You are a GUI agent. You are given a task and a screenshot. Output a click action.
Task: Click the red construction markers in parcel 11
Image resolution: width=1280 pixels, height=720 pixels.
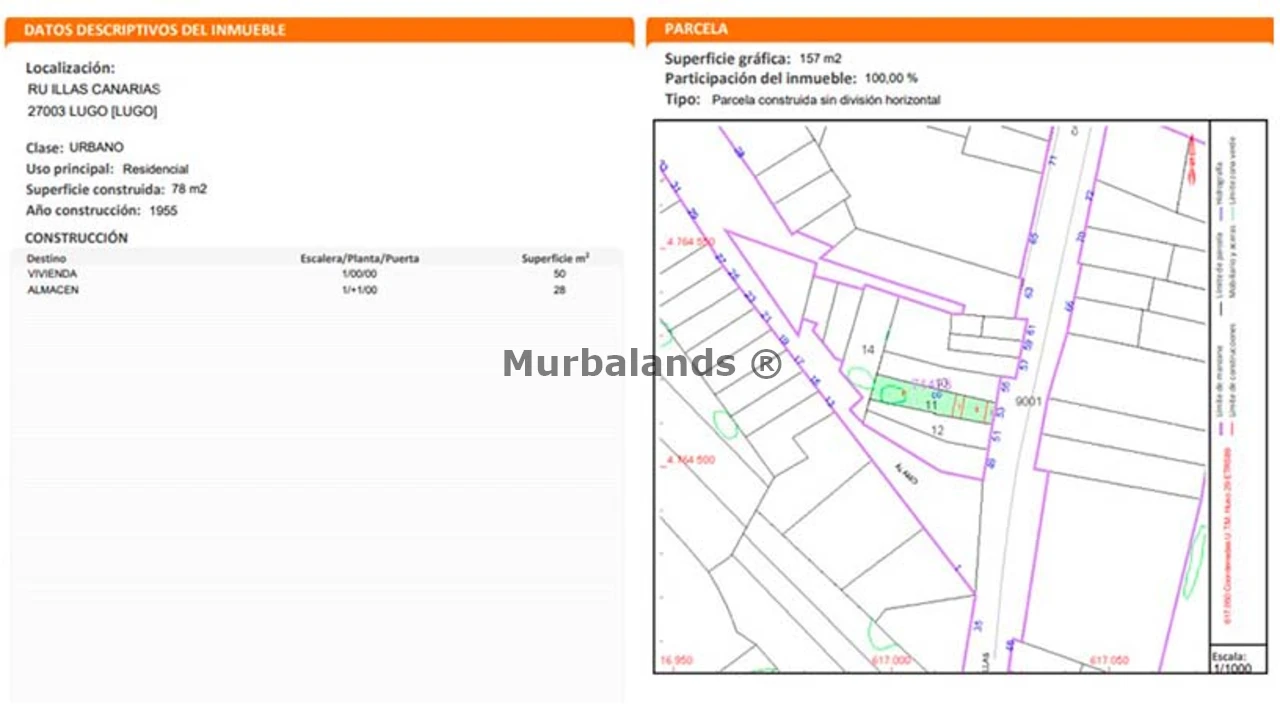point(970,409)
